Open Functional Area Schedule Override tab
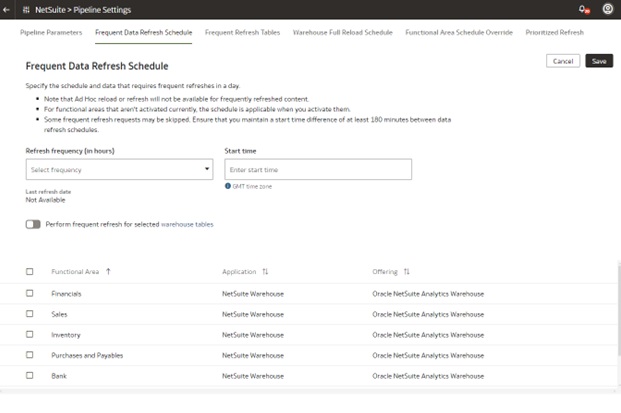Viewport: 621px width, 413px height. point(459,32)
